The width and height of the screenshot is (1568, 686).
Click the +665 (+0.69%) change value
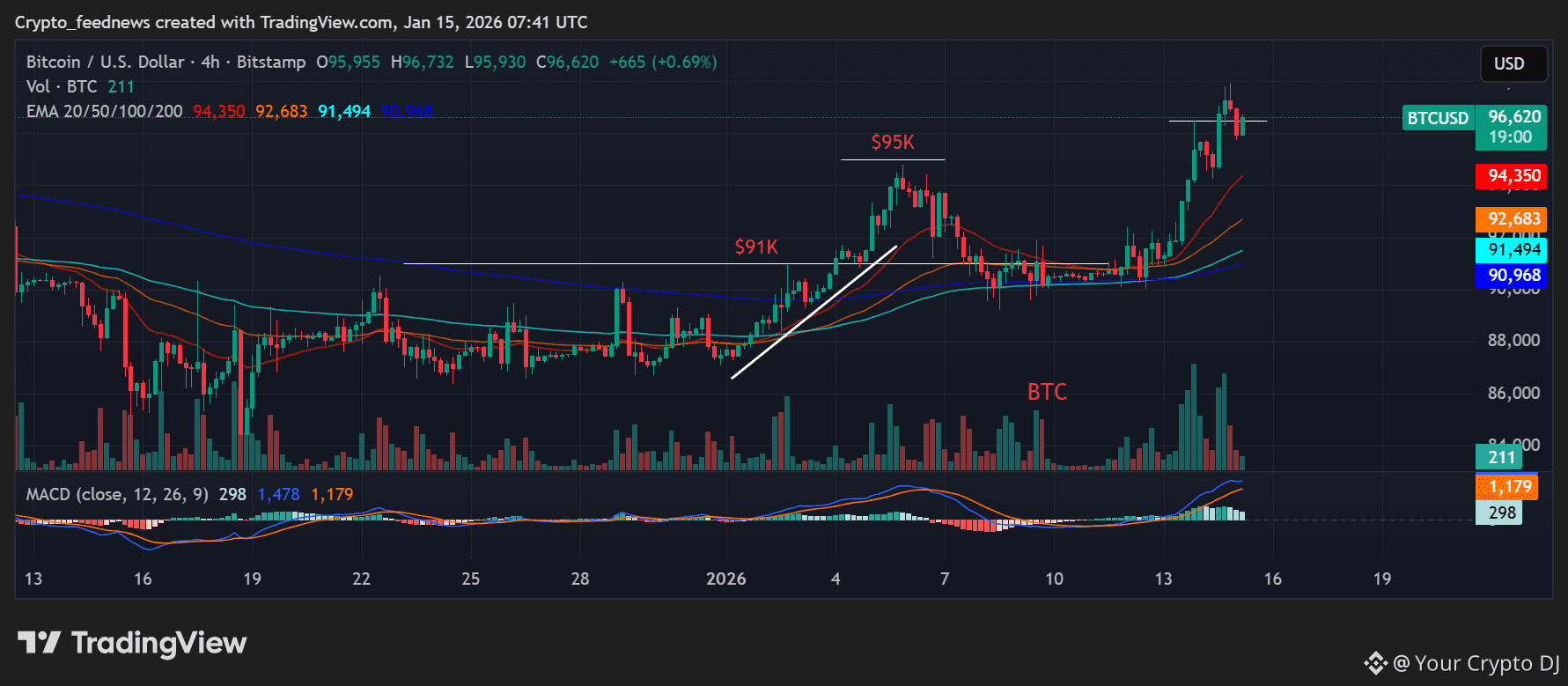(663, 62)
